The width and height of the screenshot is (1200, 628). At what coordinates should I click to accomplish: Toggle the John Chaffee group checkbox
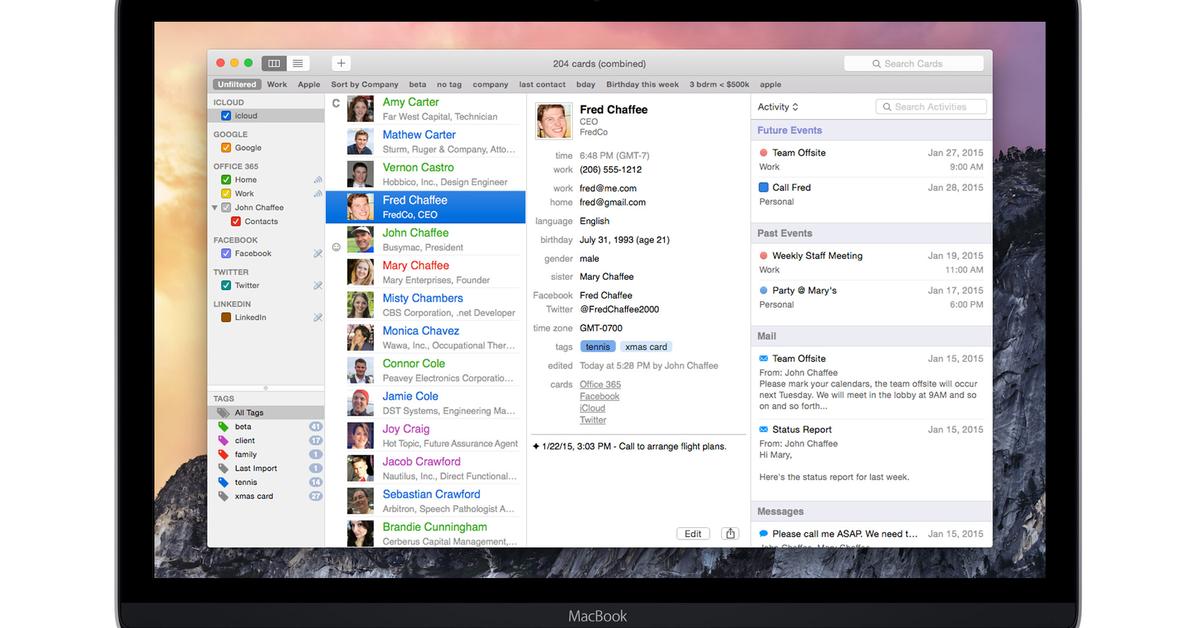(226, 208)
